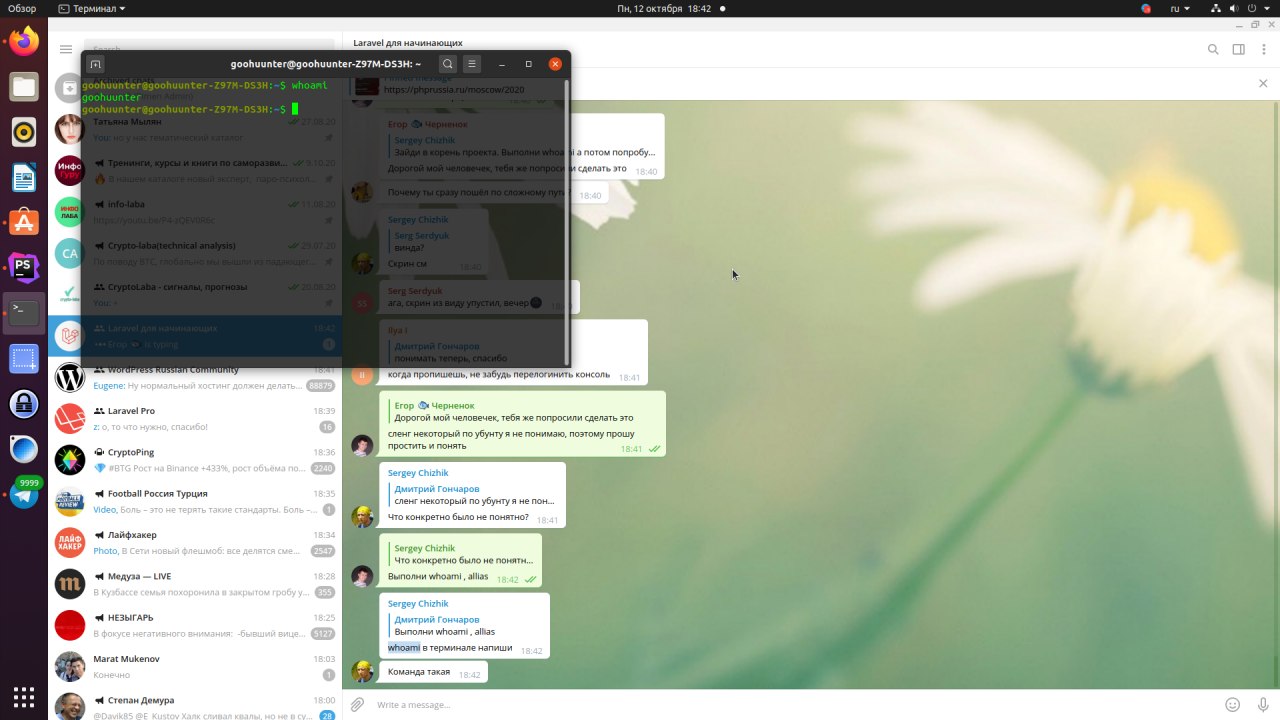Click avatar beside the 'Команда такая' message

click(x=362, y=672)
